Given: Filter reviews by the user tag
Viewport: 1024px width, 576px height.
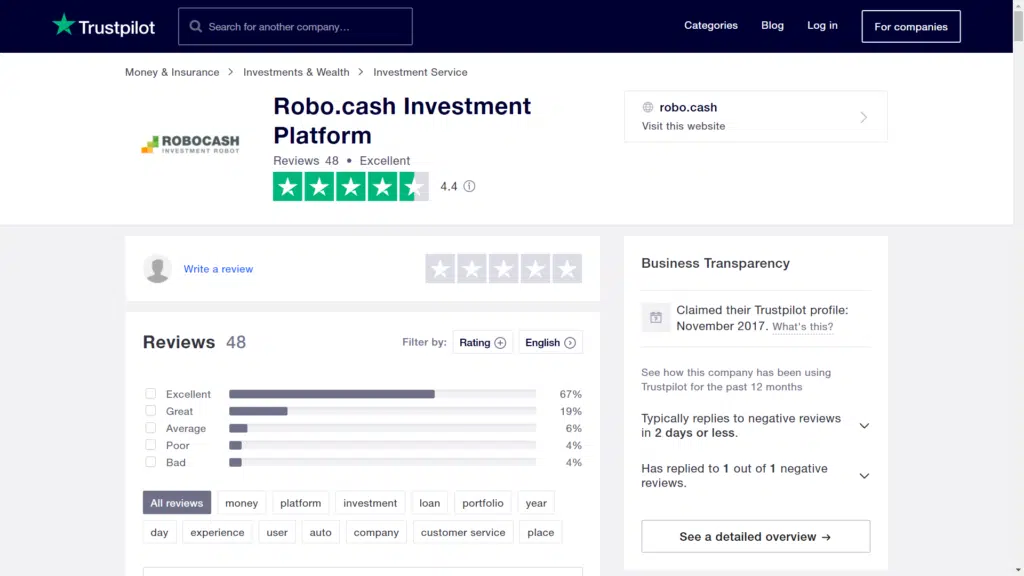Looking at the screenshot, I should pos(277,532).
